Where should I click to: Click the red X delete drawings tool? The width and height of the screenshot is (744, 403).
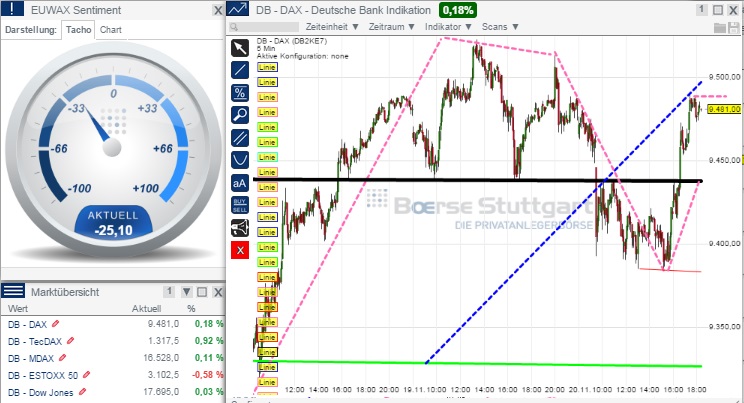(240, 251)
